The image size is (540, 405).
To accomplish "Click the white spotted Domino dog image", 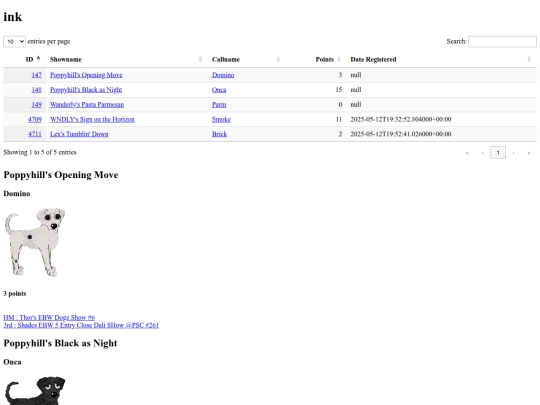I will pos(35,242).
